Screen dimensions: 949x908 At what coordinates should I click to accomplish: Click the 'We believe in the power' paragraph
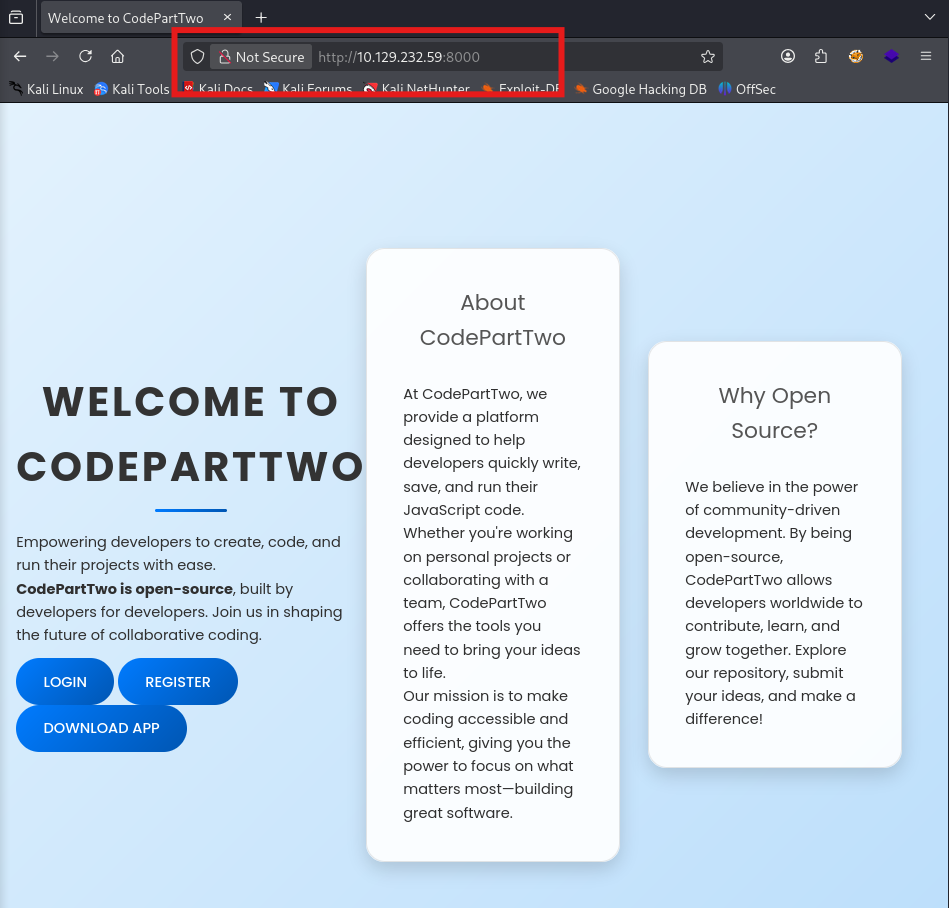coord(773,602)
